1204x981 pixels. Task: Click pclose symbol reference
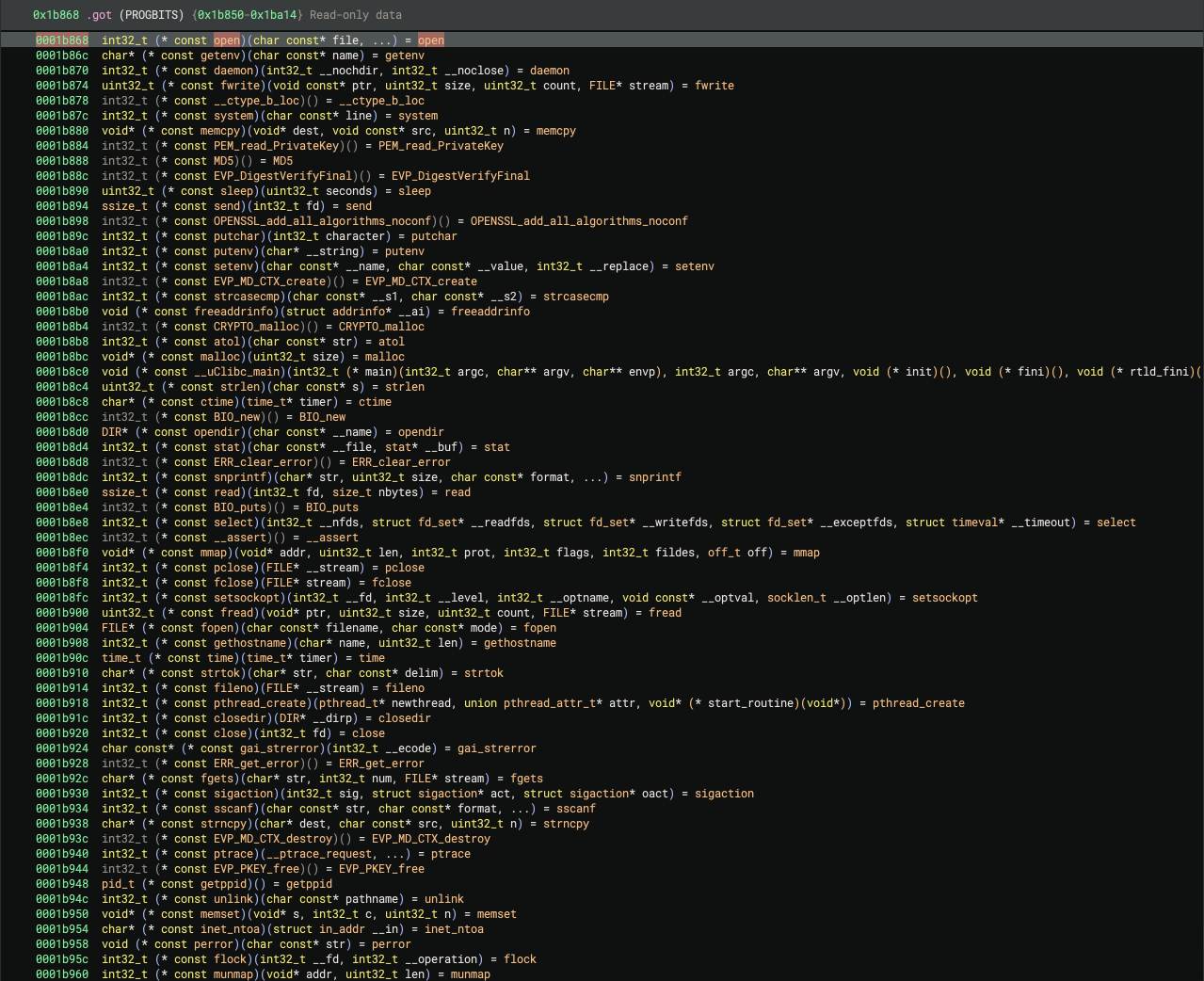pyautogui.click(x=405, y=568)
